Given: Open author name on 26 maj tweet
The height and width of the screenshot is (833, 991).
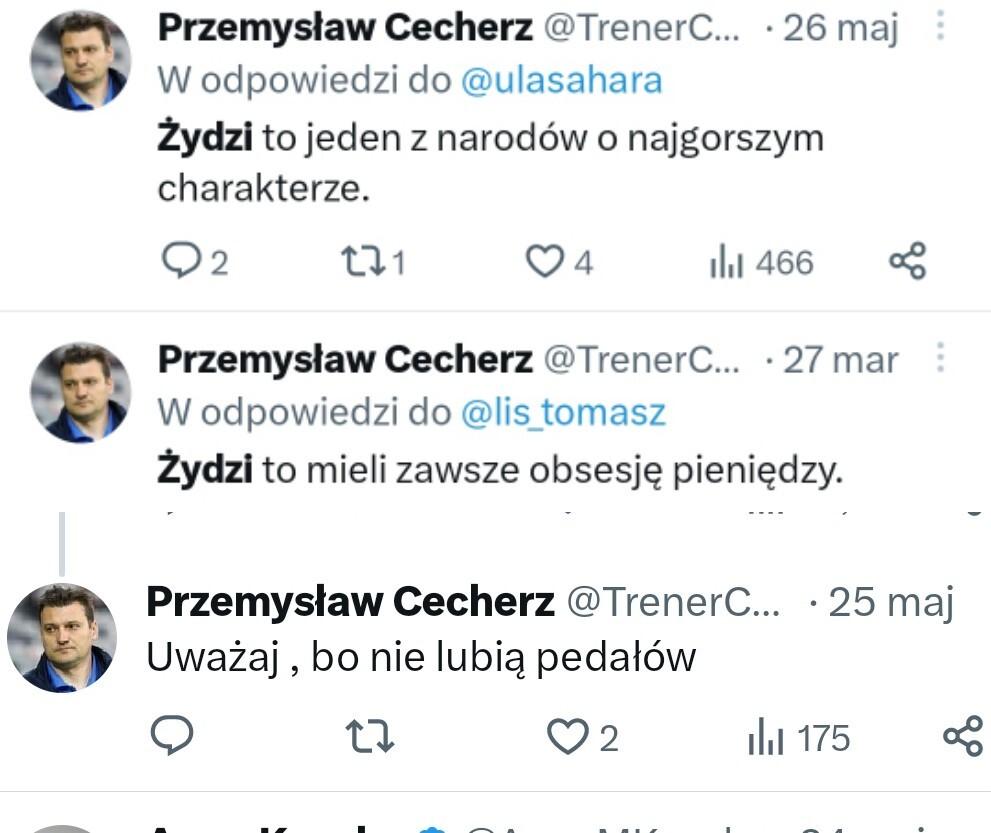Looking at the screenshot, I should point(346,28).
